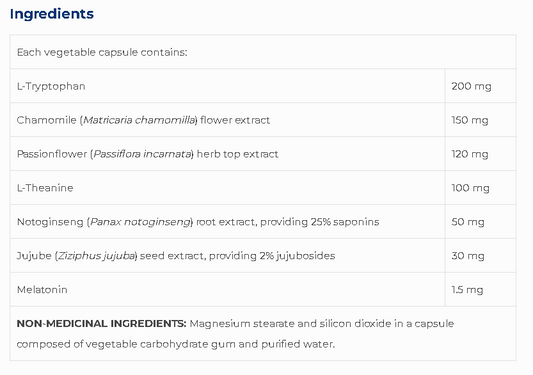The width and height of the screenshot is (533, 375).
Task: Click the 100 mg dosage value
Action: [470, 188]
